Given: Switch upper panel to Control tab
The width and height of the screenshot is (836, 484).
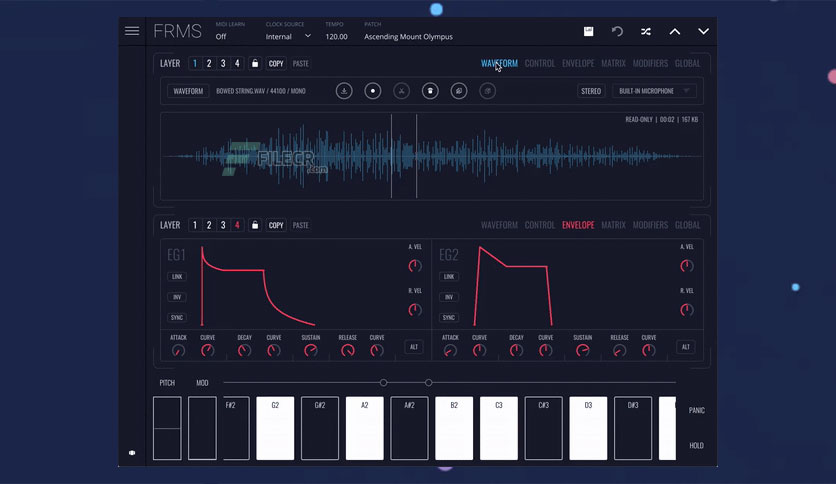Looking at the screenshot, I should tap(540, 63).
